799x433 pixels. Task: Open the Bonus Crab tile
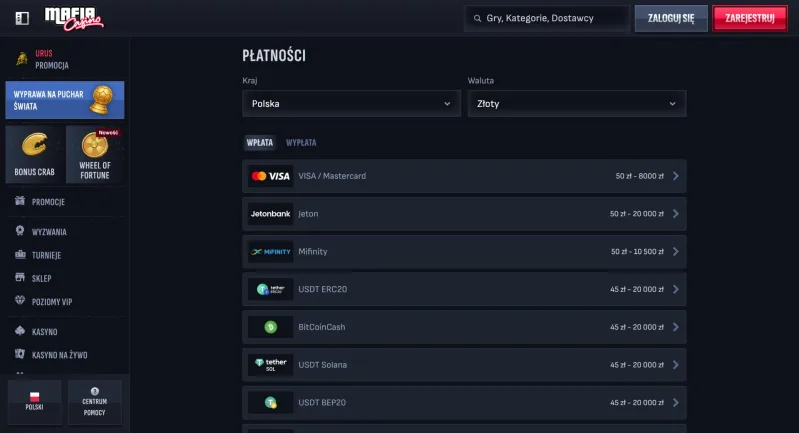pyautogui.click(x=35, y=154)
